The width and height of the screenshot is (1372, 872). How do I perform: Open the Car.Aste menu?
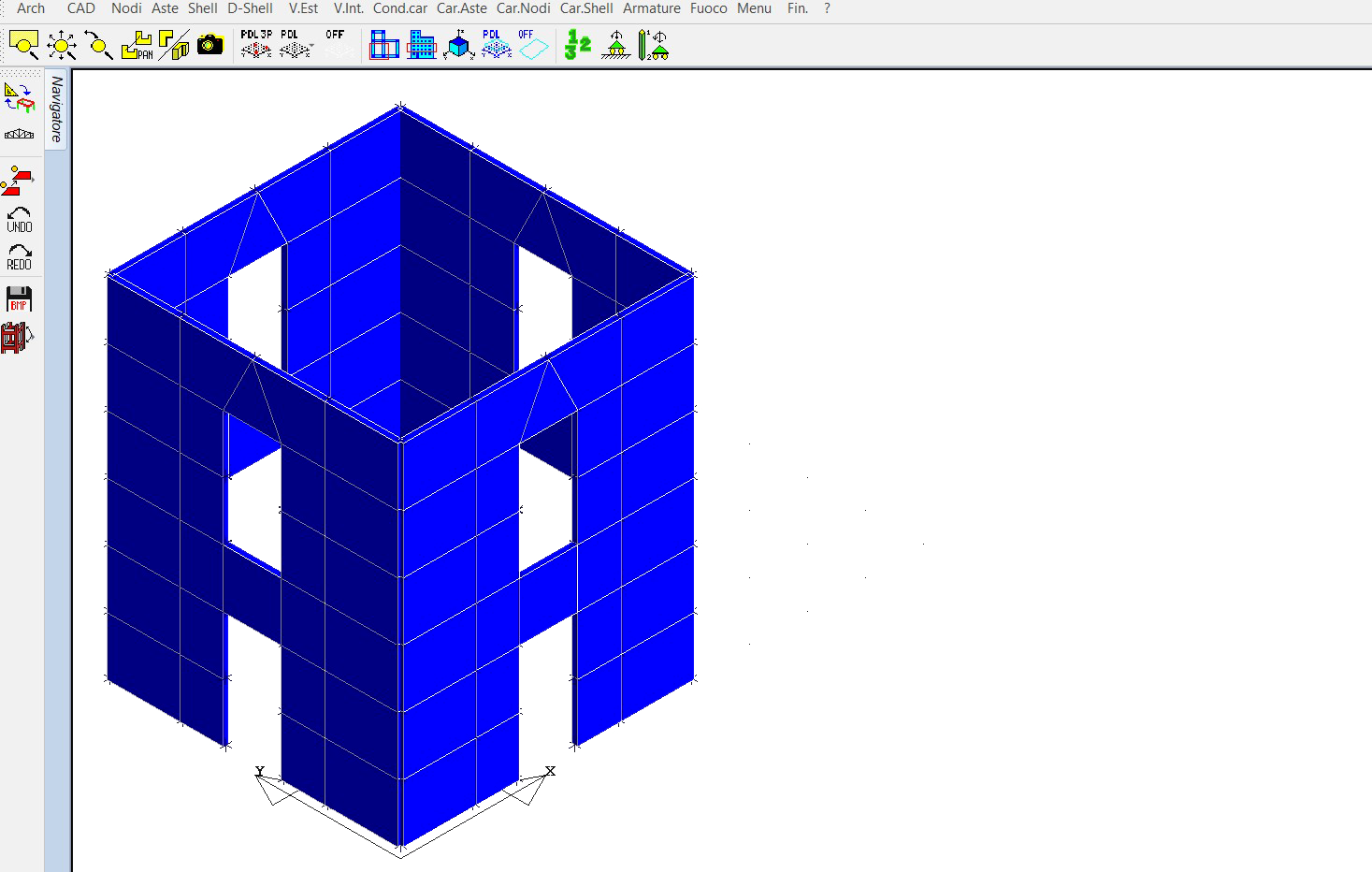[462, 8]
